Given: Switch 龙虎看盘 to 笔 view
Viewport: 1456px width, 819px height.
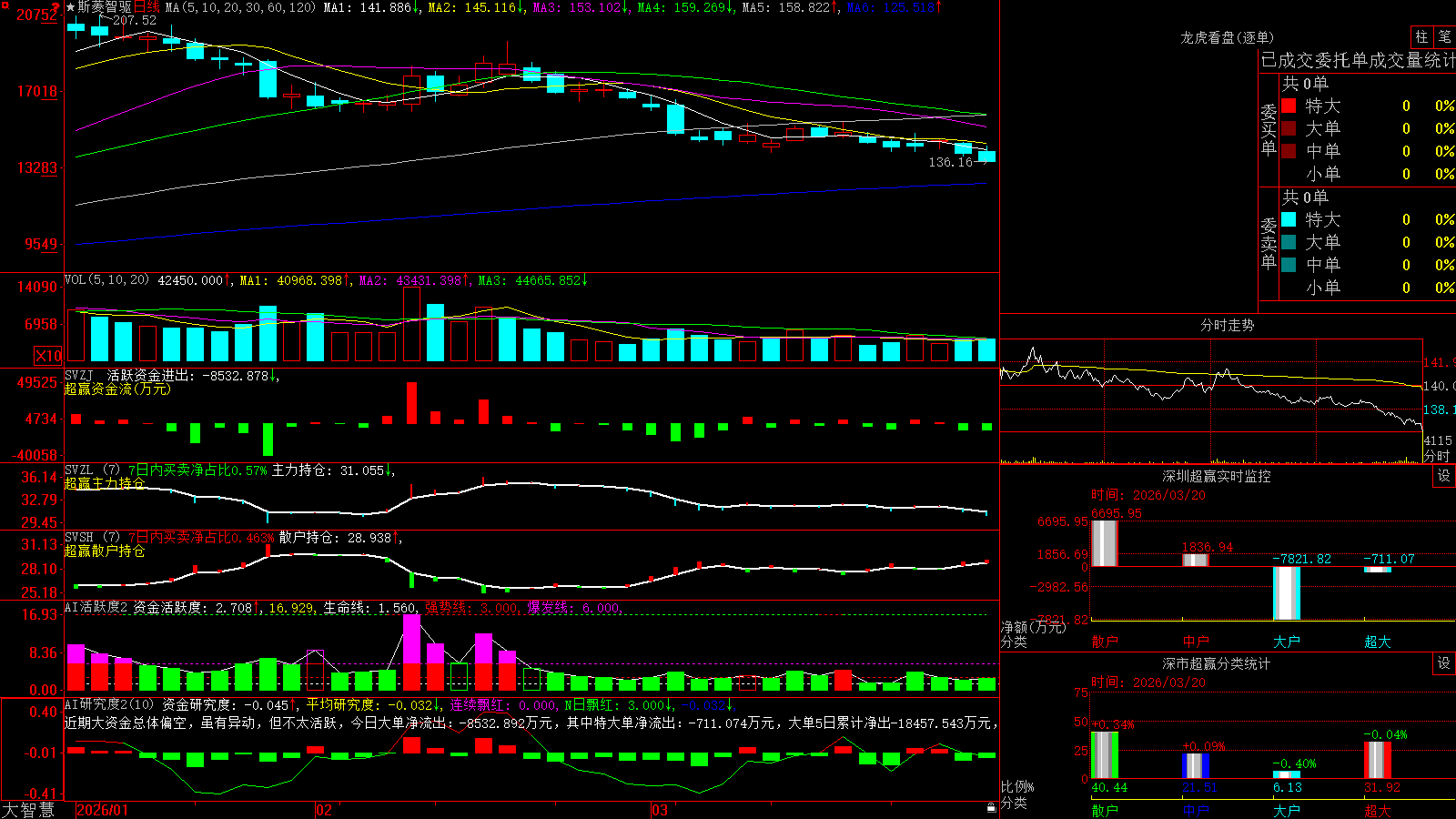Looking at the screenshot, I should click(x=1445, y=36).
